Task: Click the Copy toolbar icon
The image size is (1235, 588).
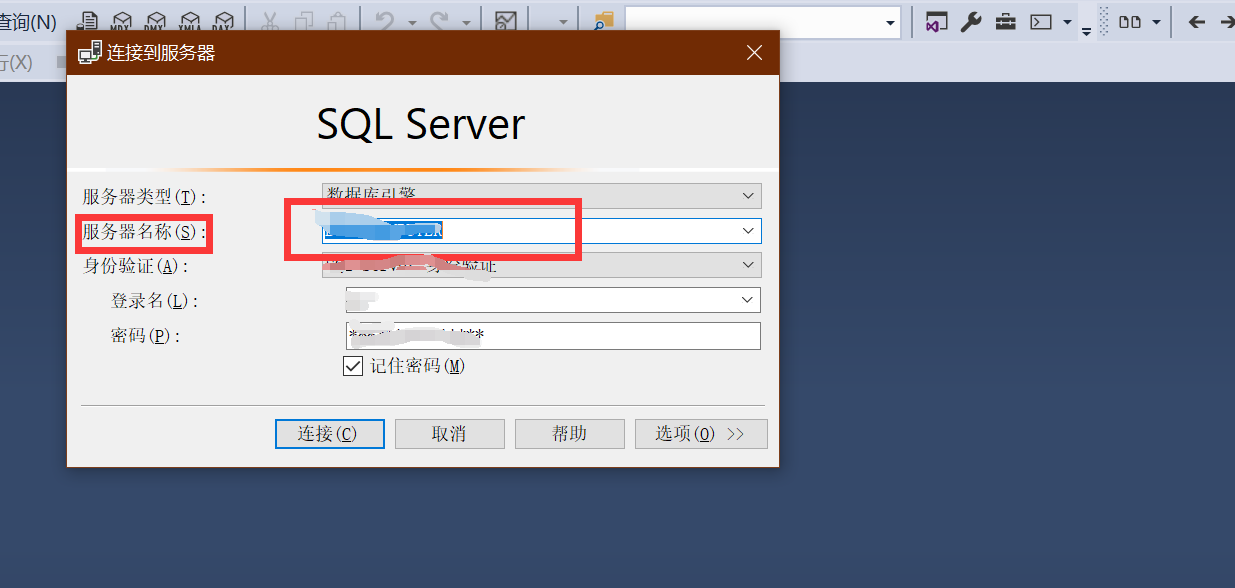Action: 304,21
